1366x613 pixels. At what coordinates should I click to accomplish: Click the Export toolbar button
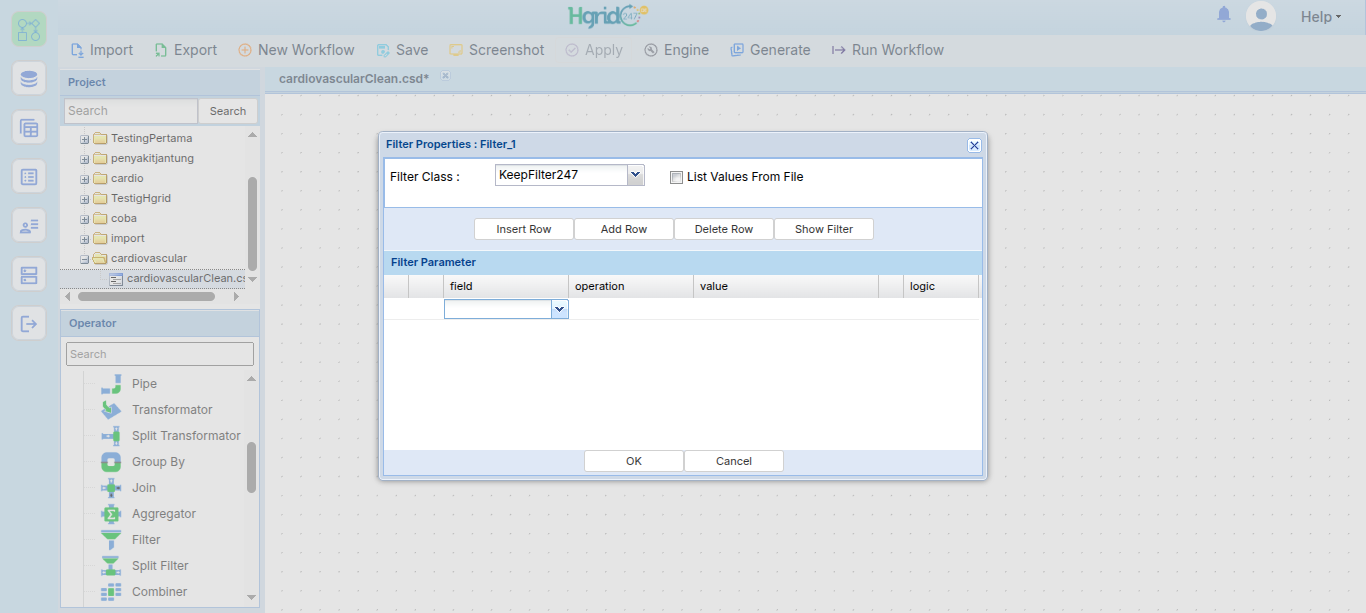[x=186, y=50]
